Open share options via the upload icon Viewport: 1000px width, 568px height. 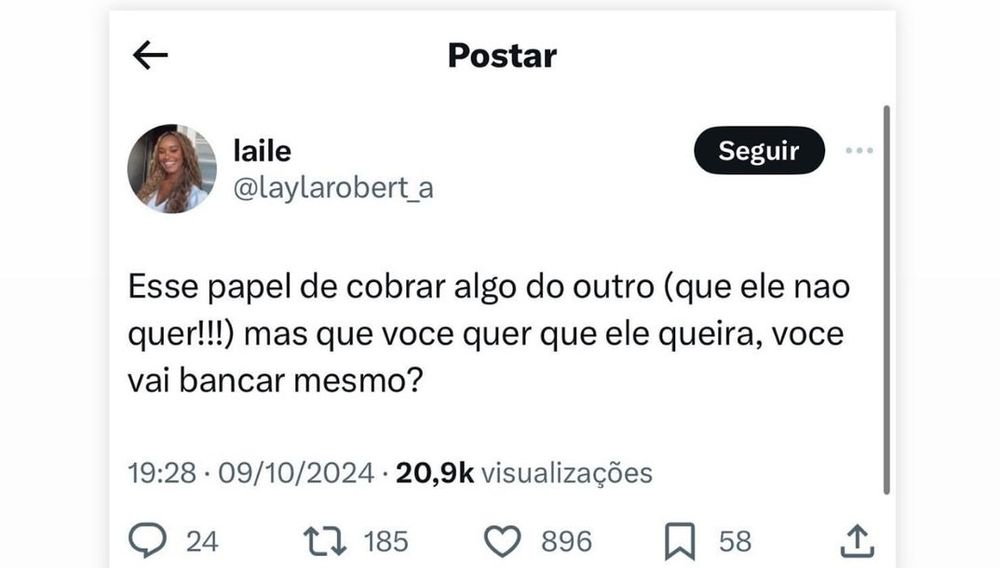pos(857,541)
